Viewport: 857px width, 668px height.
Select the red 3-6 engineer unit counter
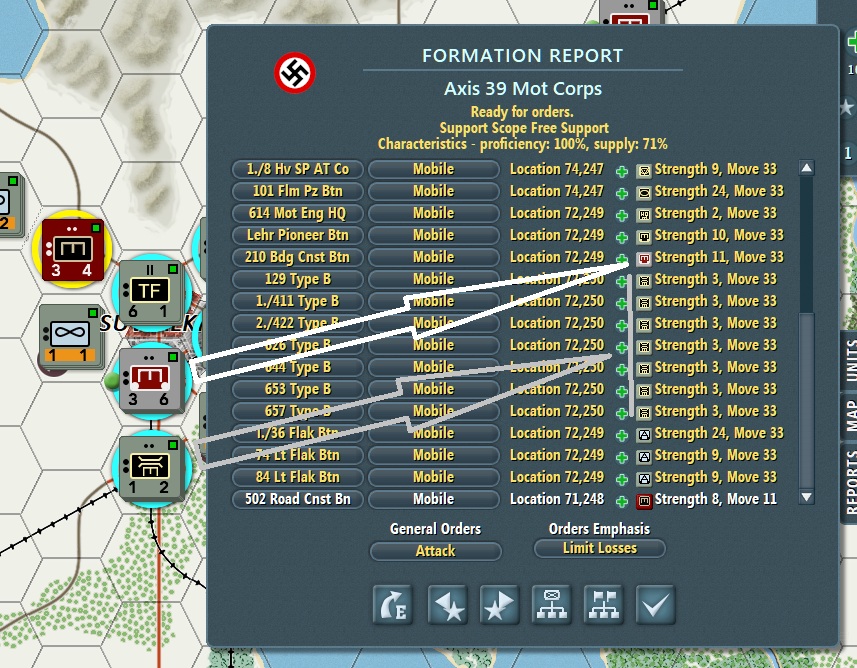pyautogui.click(x=151, y=379)
